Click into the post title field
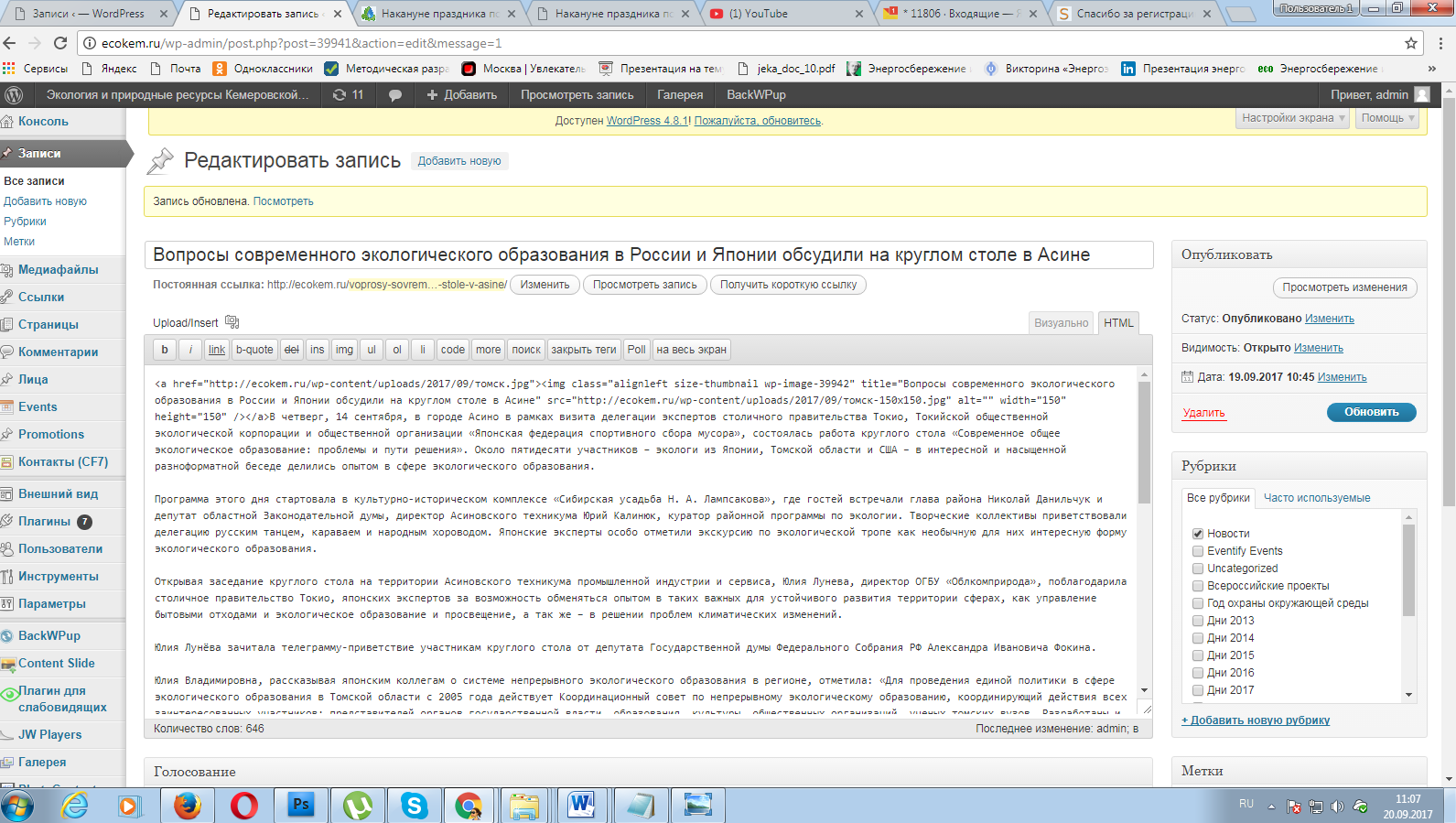 [649, 254]
